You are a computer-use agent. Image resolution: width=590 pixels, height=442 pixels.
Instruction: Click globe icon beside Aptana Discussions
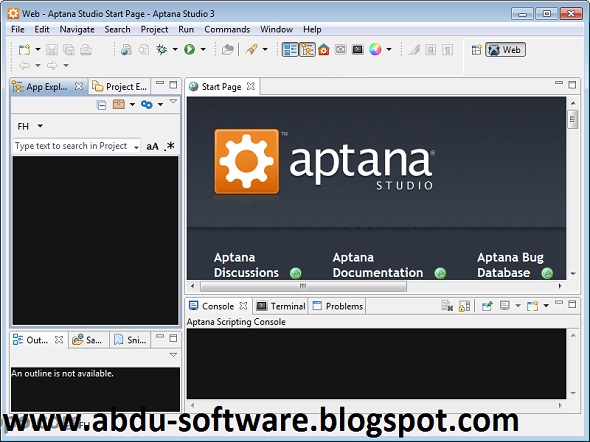click(x=296, y=273)
